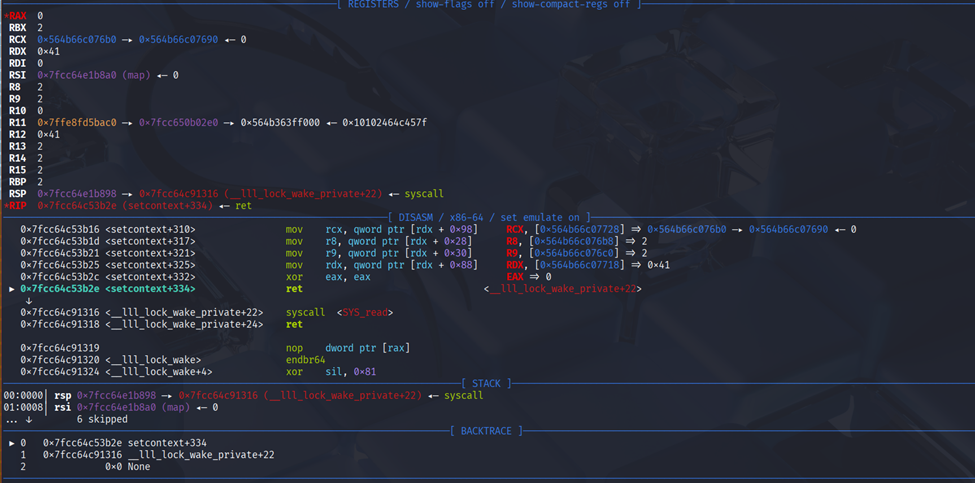
Task: Click the red asterisk RAX register label
Action: tap(17, 17)
